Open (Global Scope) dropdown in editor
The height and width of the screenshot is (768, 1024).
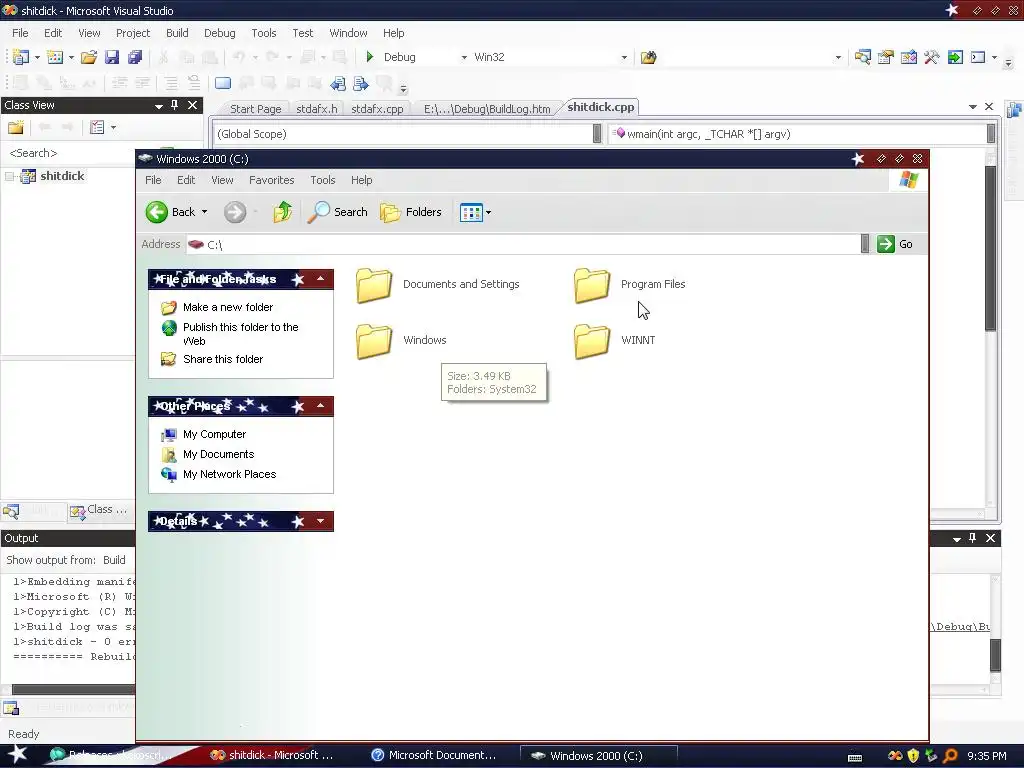tap(596, 134)
